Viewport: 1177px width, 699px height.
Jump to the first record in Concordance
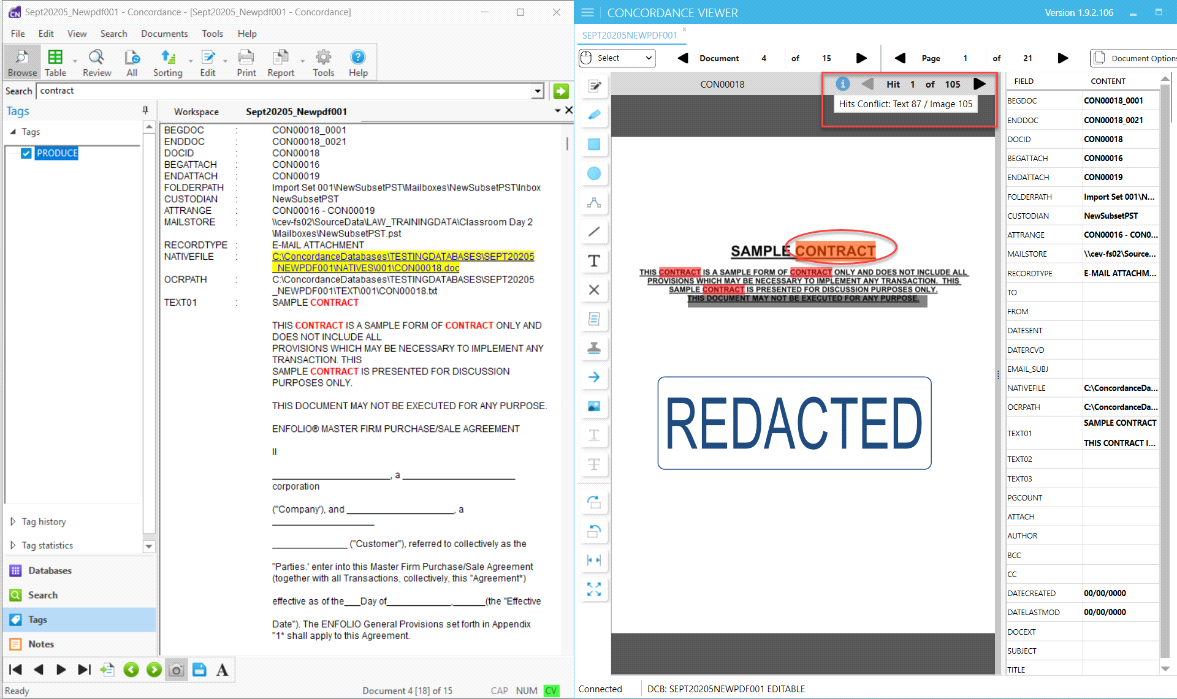pos(15,670)
